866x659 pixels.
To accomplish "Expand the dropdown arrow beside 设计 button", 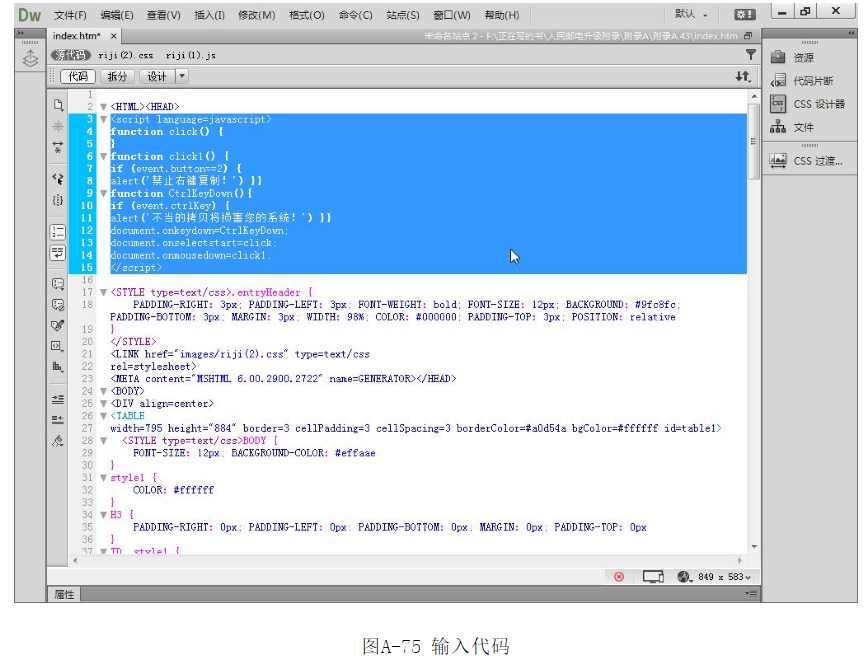I will pyautogui.click(x=181, y=76).
